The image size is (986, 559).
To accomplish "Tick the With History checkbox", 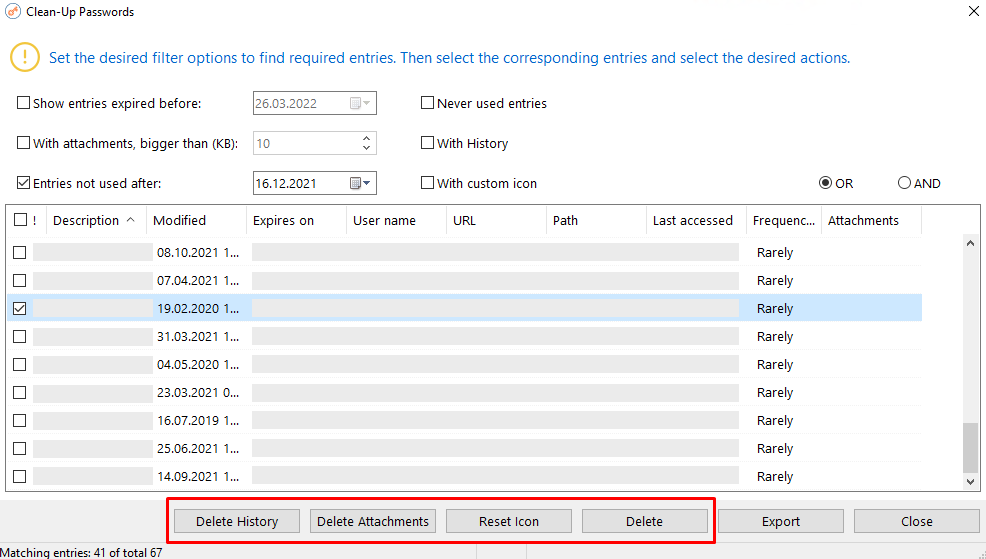I will click(x=427, y=143).
